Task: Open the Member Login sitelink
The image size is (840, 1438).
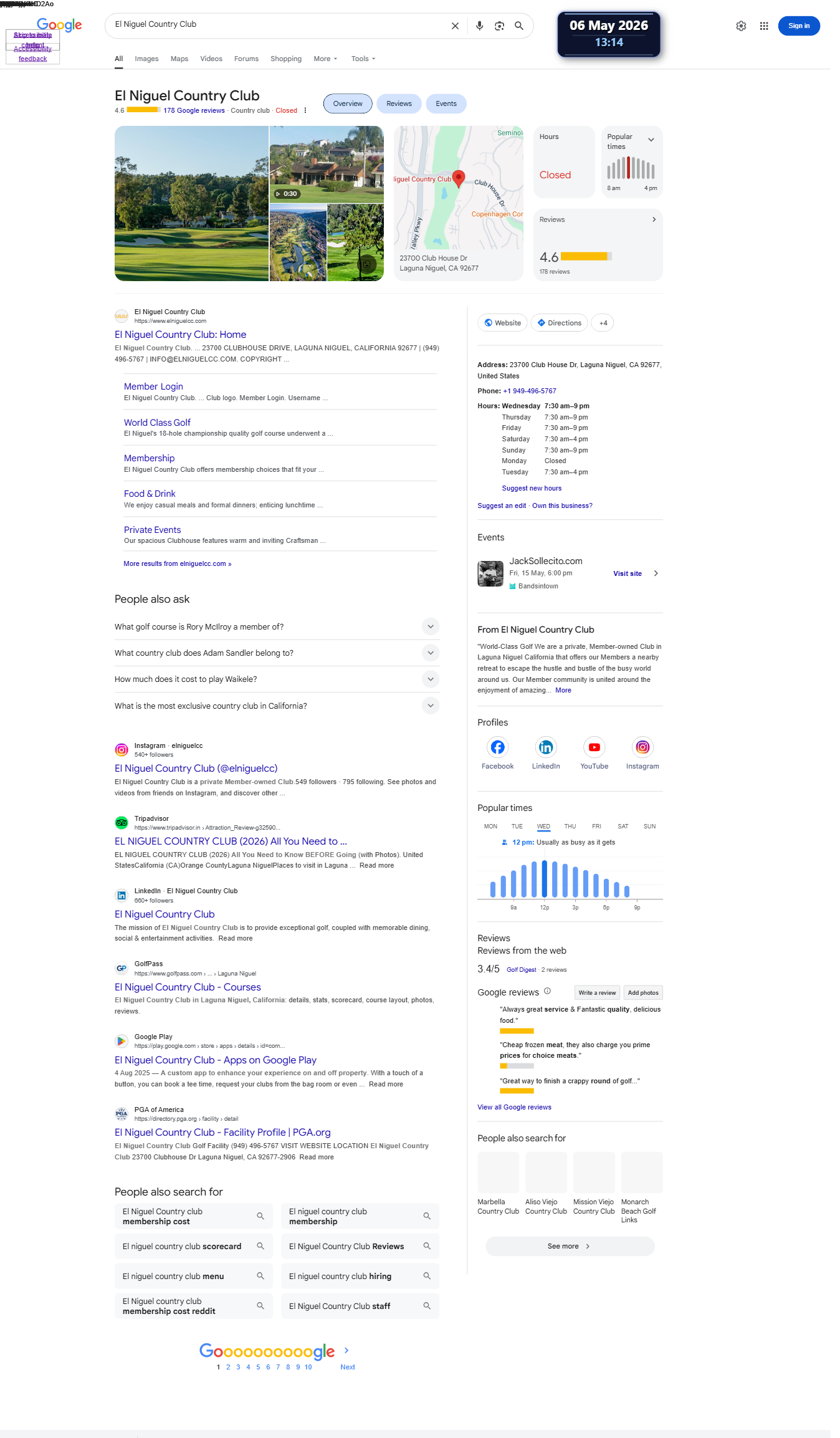Action: 153,386
